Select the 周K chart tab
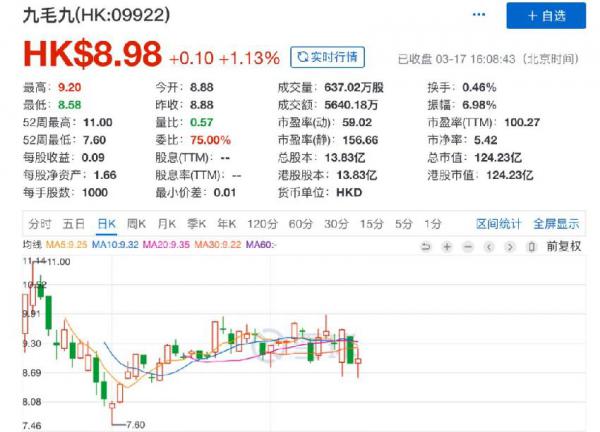Screen dimensions: 600x432 136,224
